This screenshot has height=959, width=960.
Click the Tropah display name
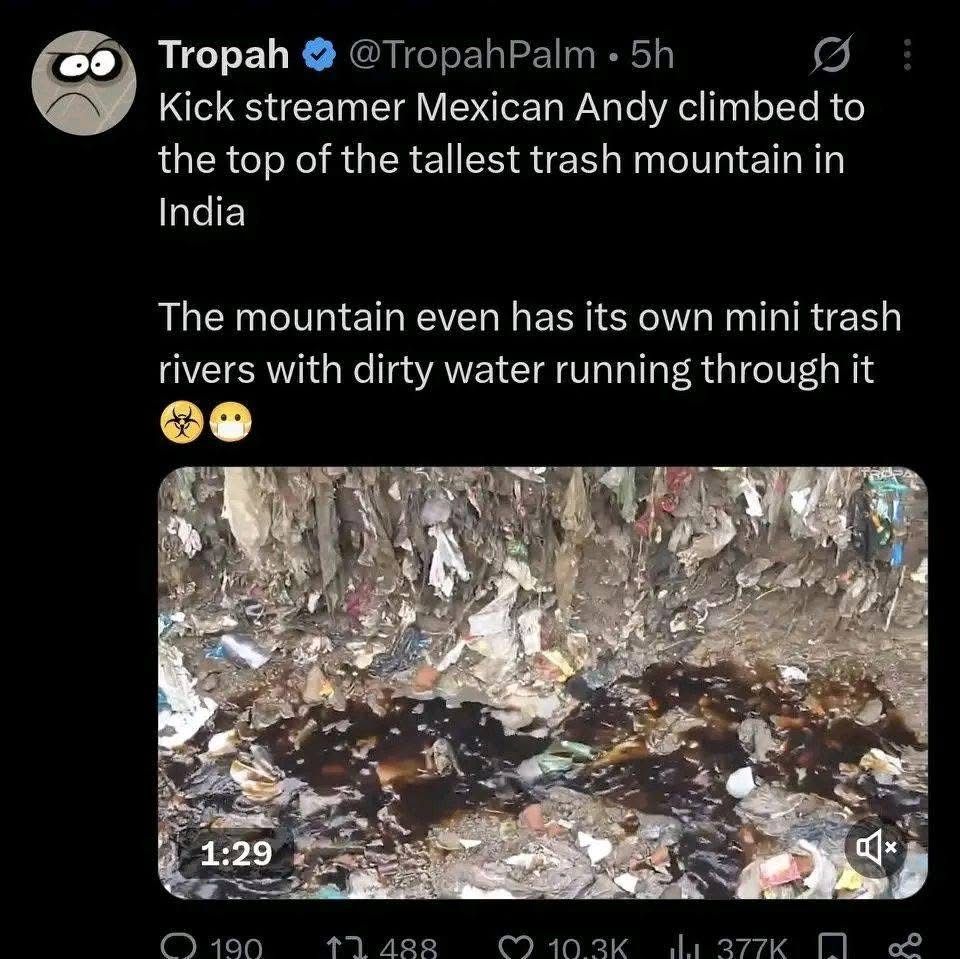click(223, 55)
